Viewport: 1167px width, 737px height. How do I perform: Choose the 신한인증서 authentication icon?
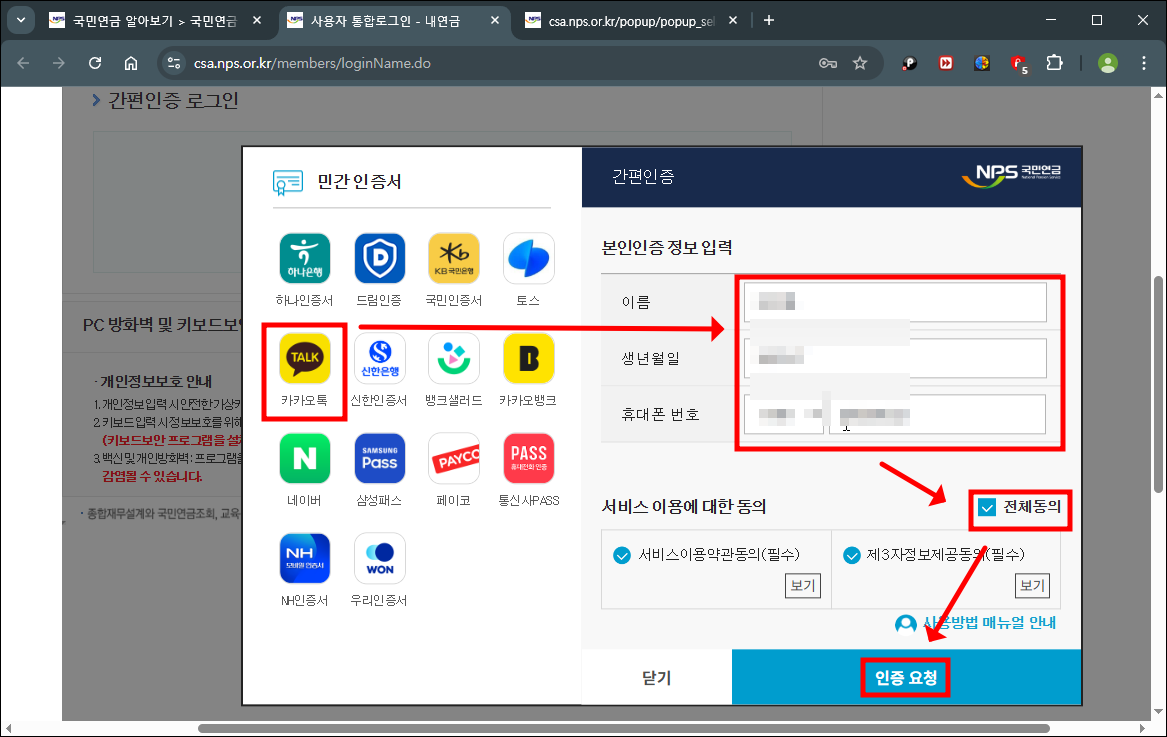[x=378, y=358]
